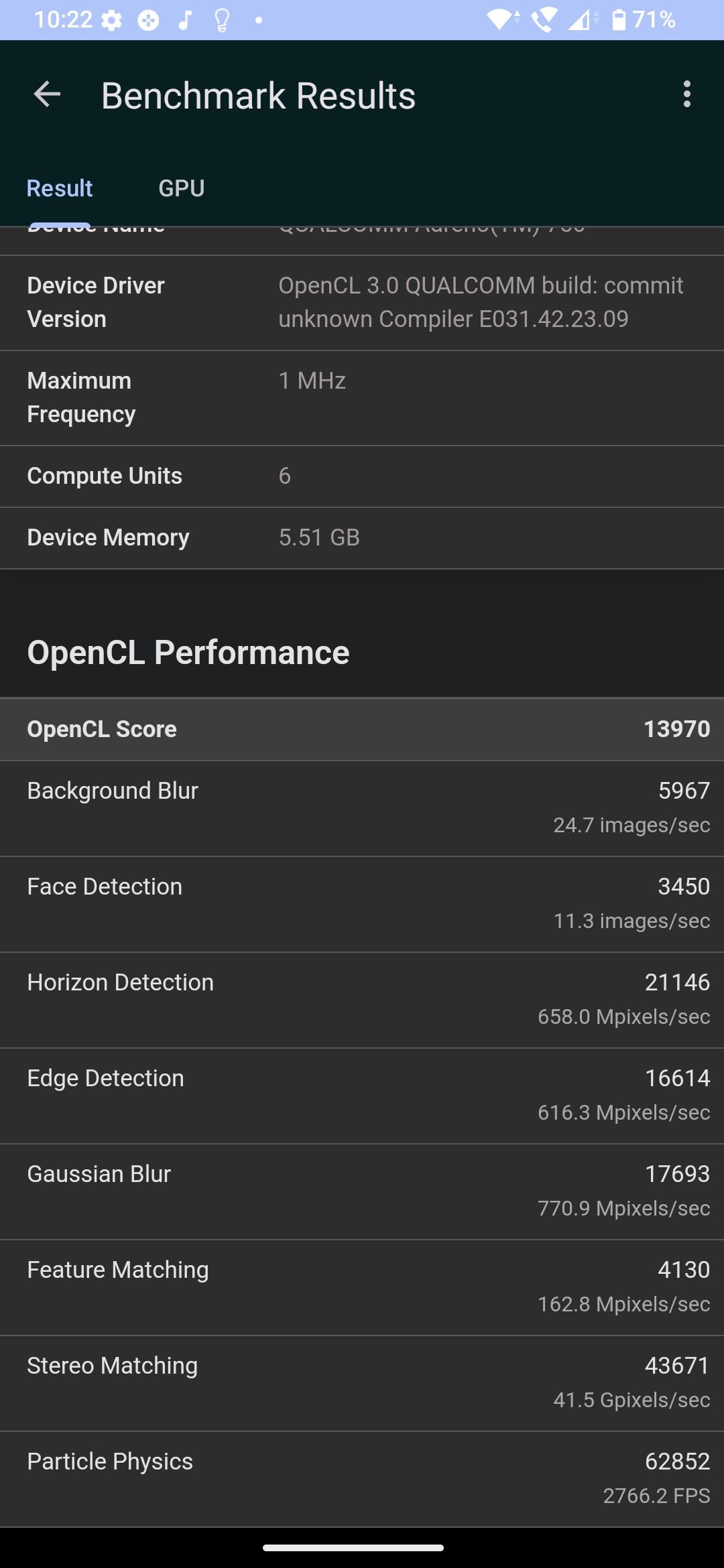Tap the Wi-Fi signal icon
The height and width of the screenshot is (1568, 724).
(503, 20)
